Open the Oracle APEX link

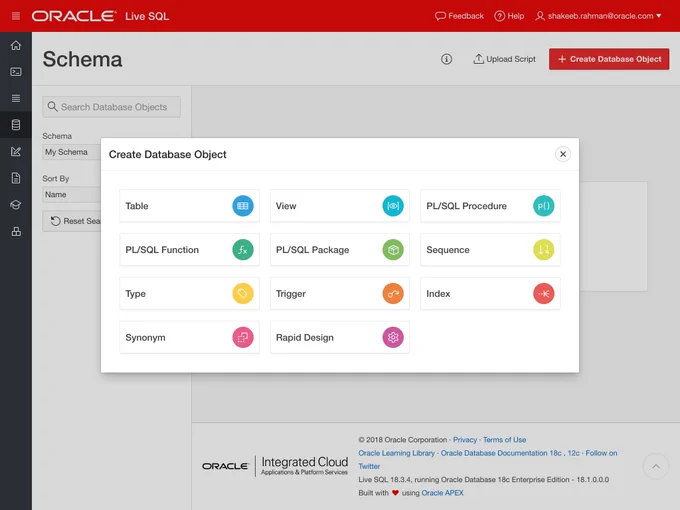[x=442, y=493]
